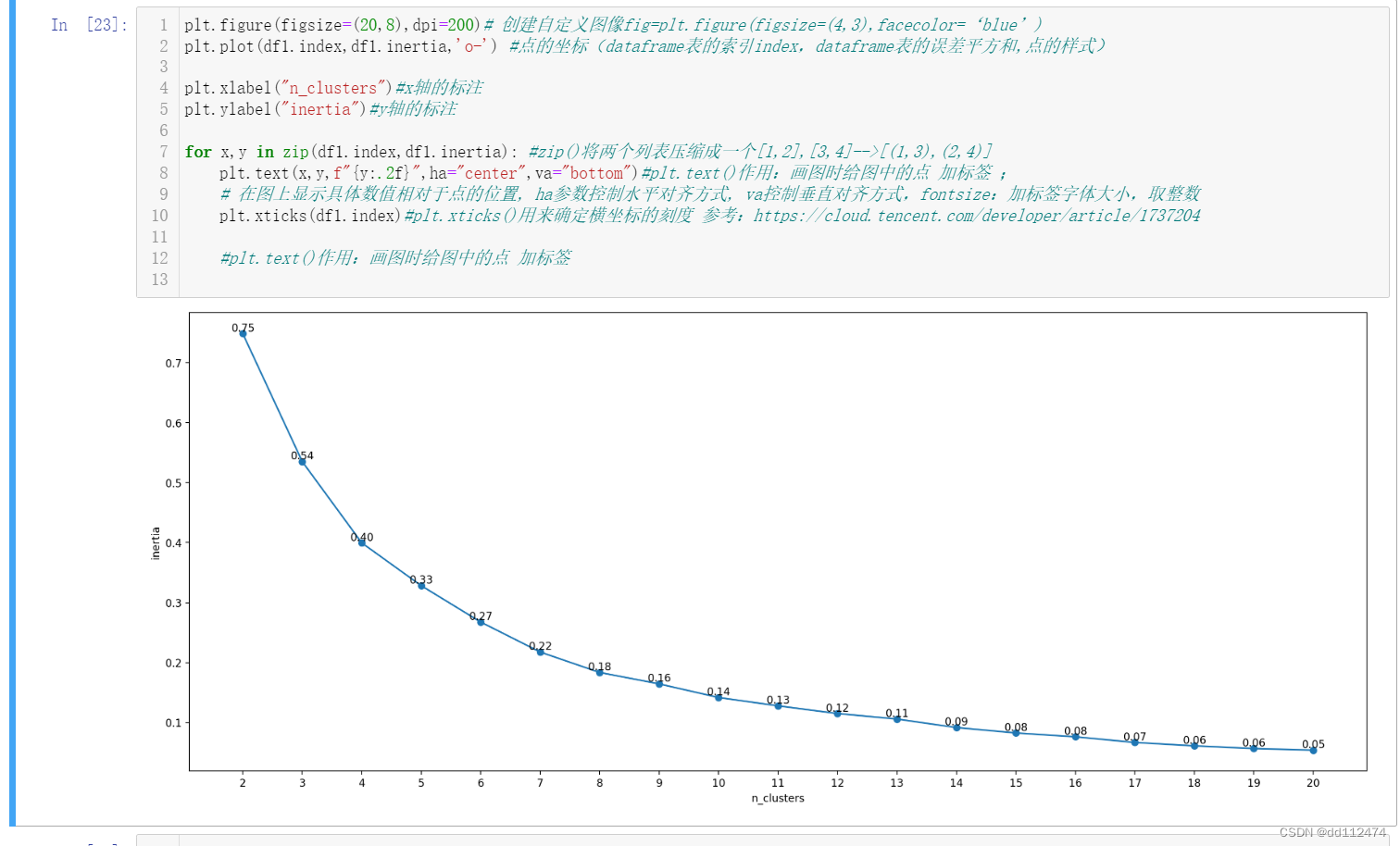Click y-axis tick label 0.4
This screenshot has width=1400, height=846.
coord(173,542)
